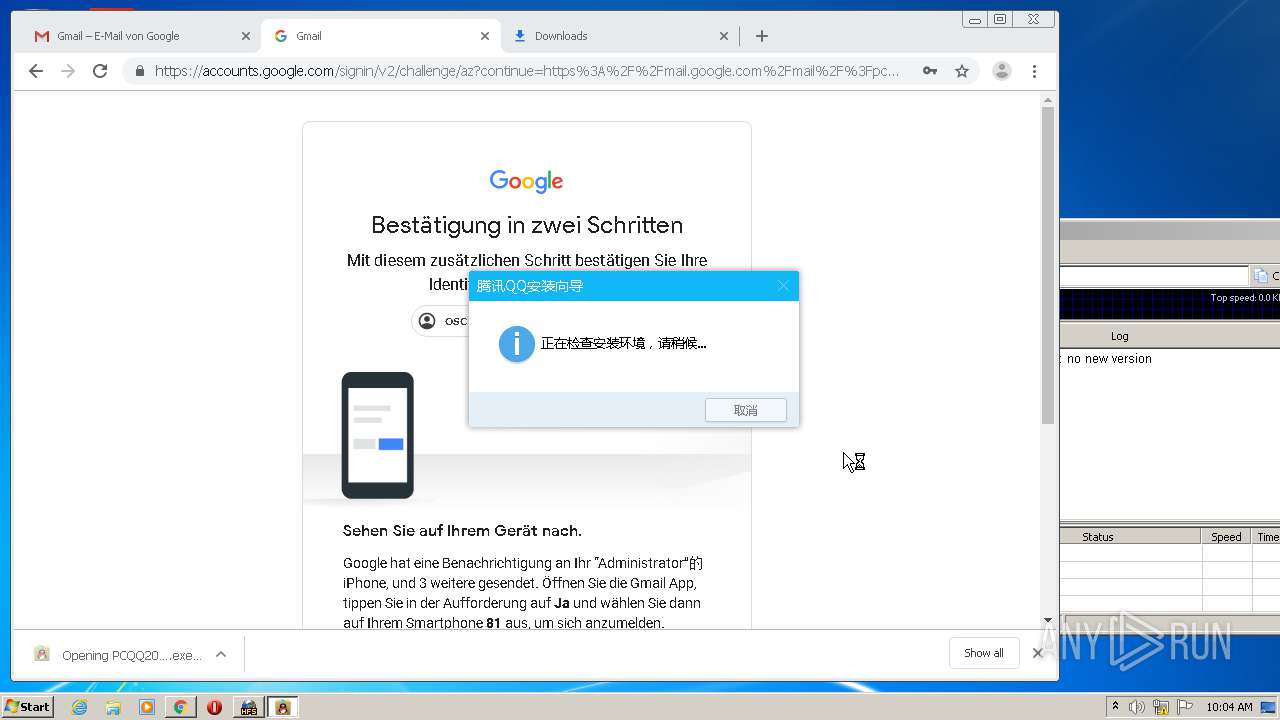This screenshot has height=720, width=1280.
Task: Click the phone illustration
Action: point(378,435)
